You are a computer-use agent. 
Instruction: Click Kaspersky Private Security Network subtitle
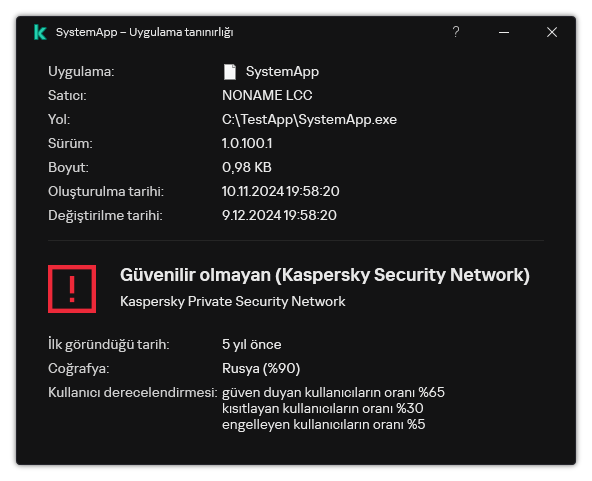(233, 301)
